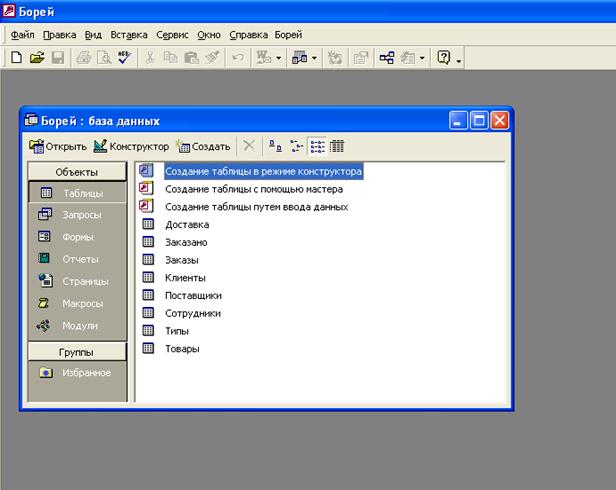Open the Справка menu
616x490 pixels.
(248, 35)
